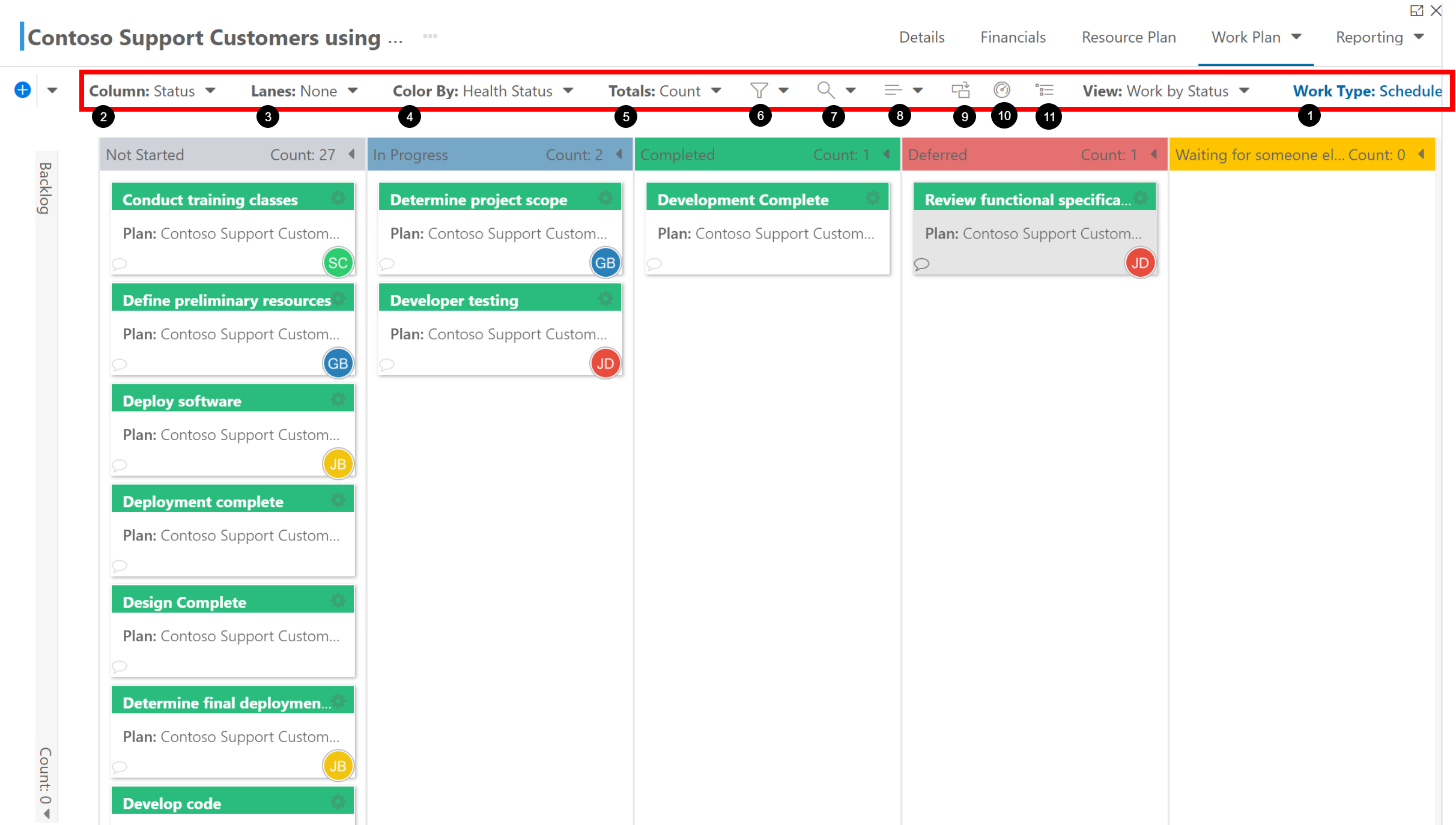The width and height of the screenshot is (1456, 825).
Task: Click JB avatar on Determine final deployment card
Action: (338, 766)
